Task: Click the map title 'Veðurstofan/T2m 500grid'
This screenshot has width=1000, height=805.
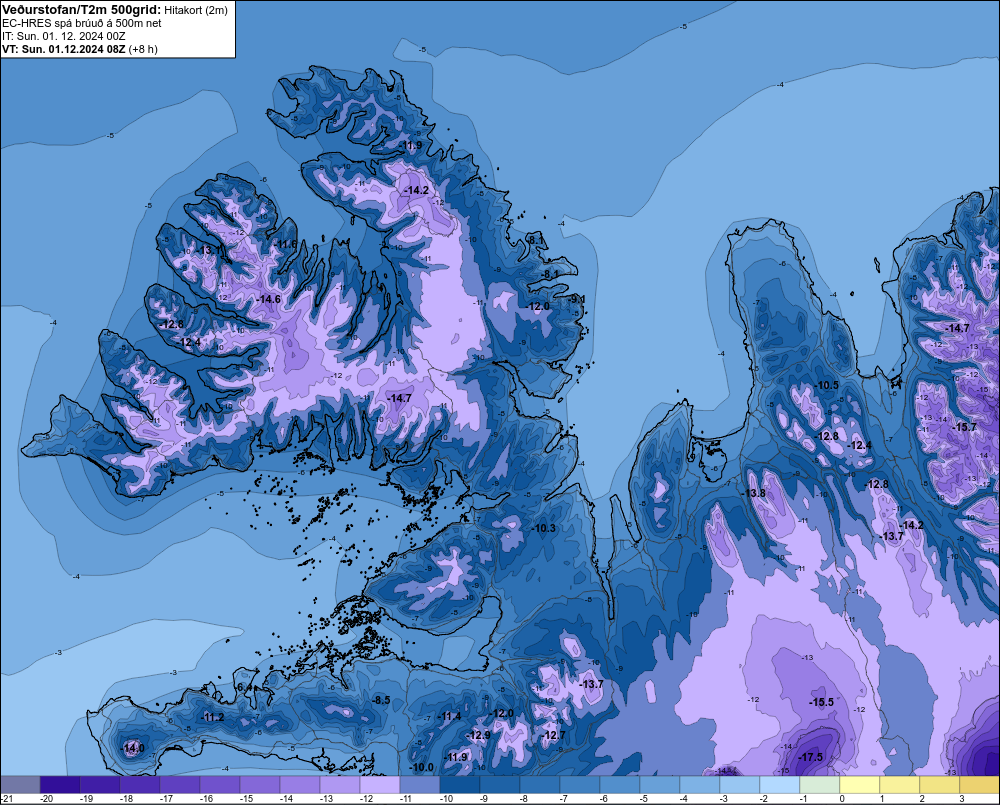Action: (x=80, y=10)
